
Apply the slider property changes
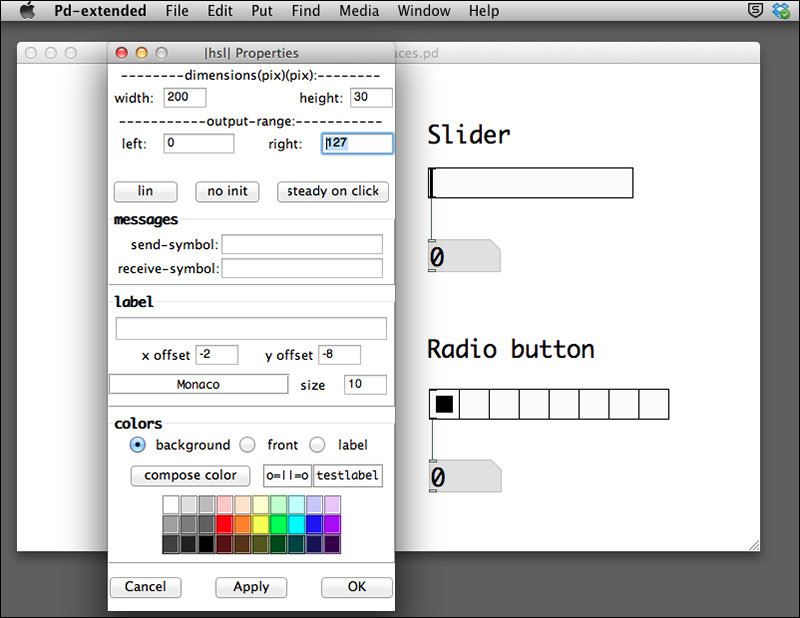251,587
